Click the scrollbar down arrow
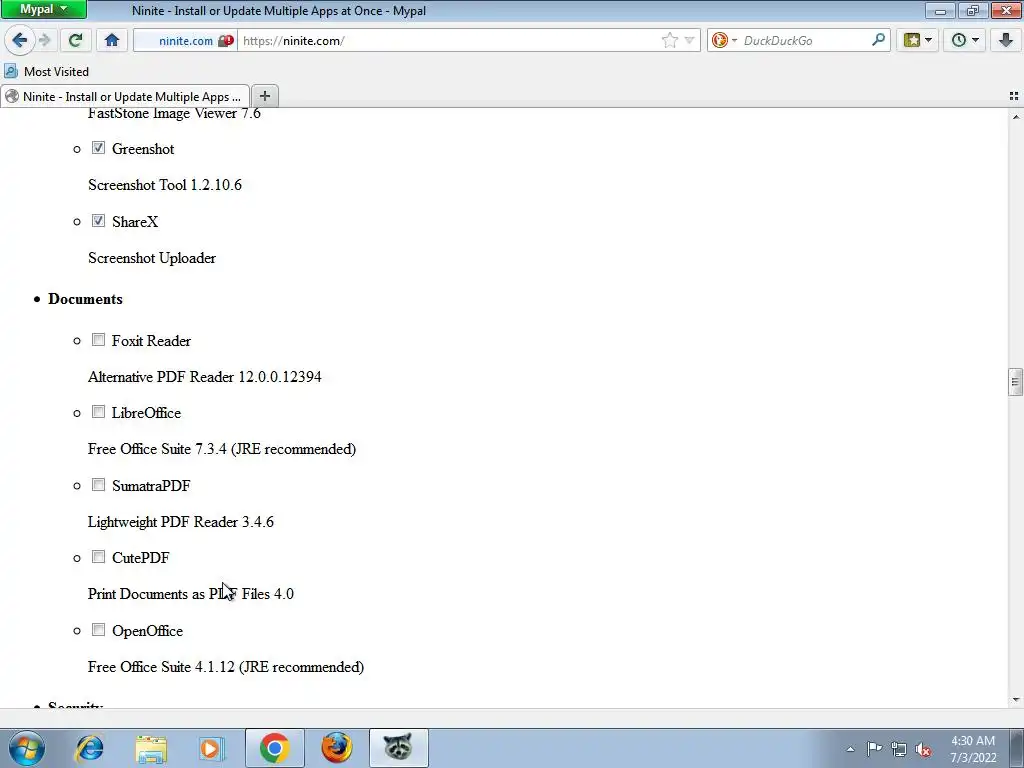Image resolution: width=1024 pixels, height=768 pixels. 1016,700
